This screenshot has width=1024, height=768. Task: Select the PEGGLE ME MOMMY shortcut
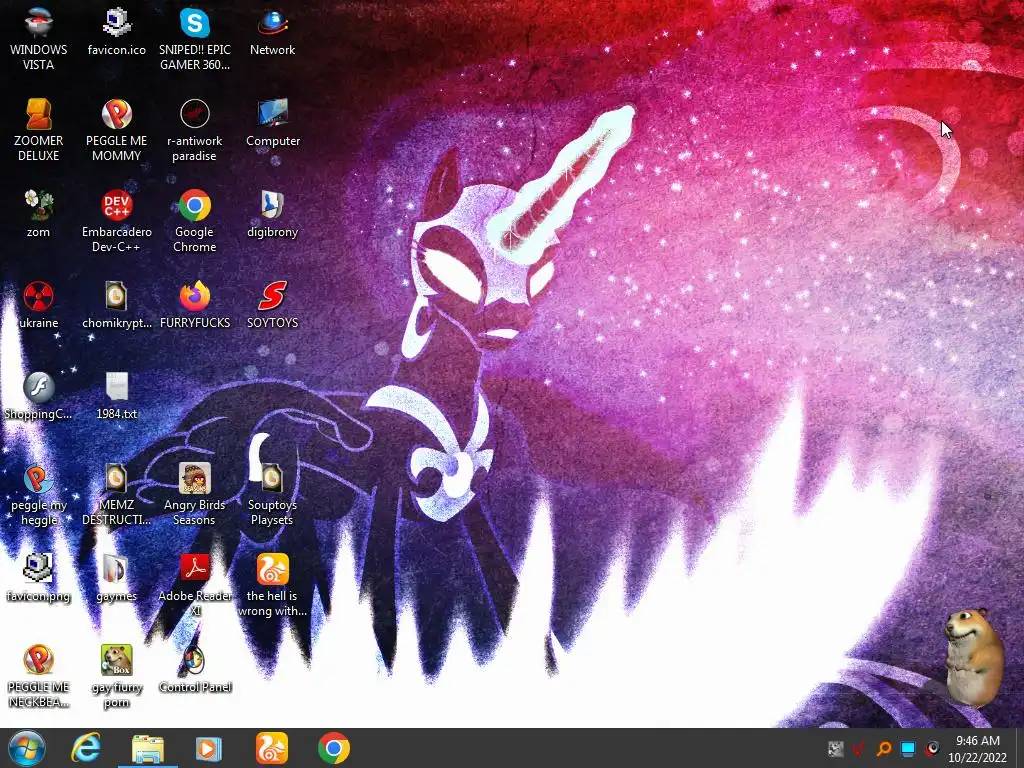116,131
